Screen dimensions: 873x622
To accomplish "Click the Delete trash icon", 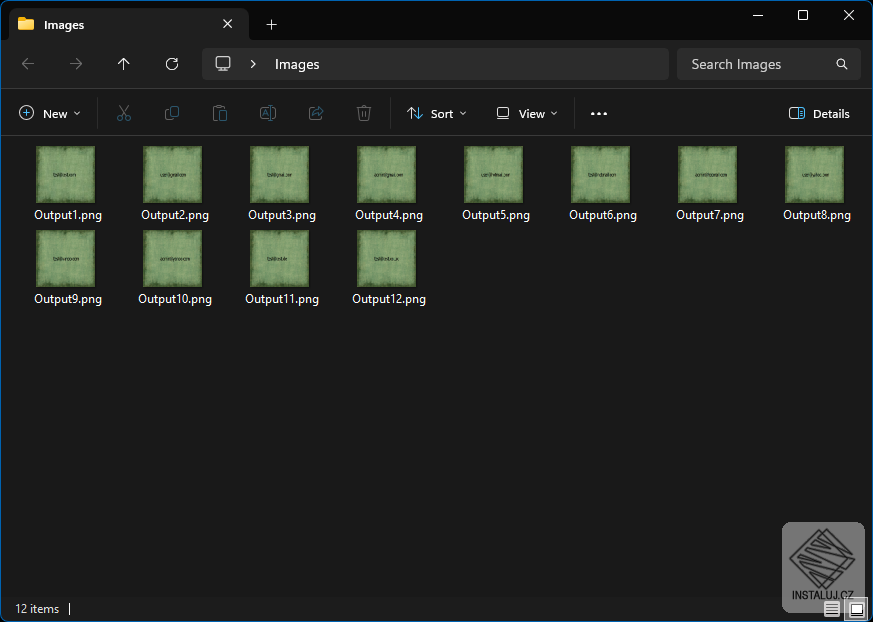I will [x=364, y=114].
